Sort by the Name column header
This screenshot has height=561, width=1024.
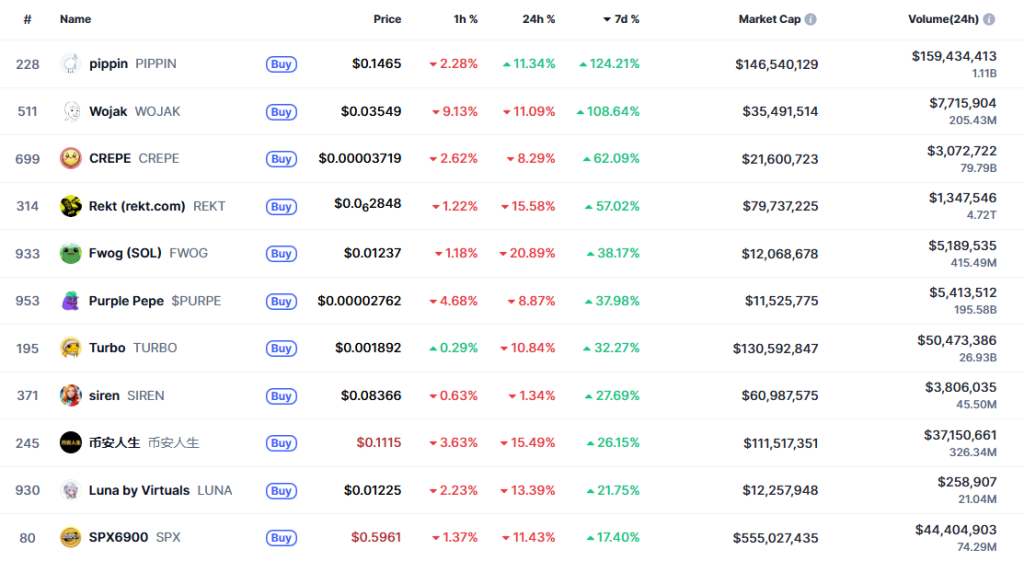[75, 19]
